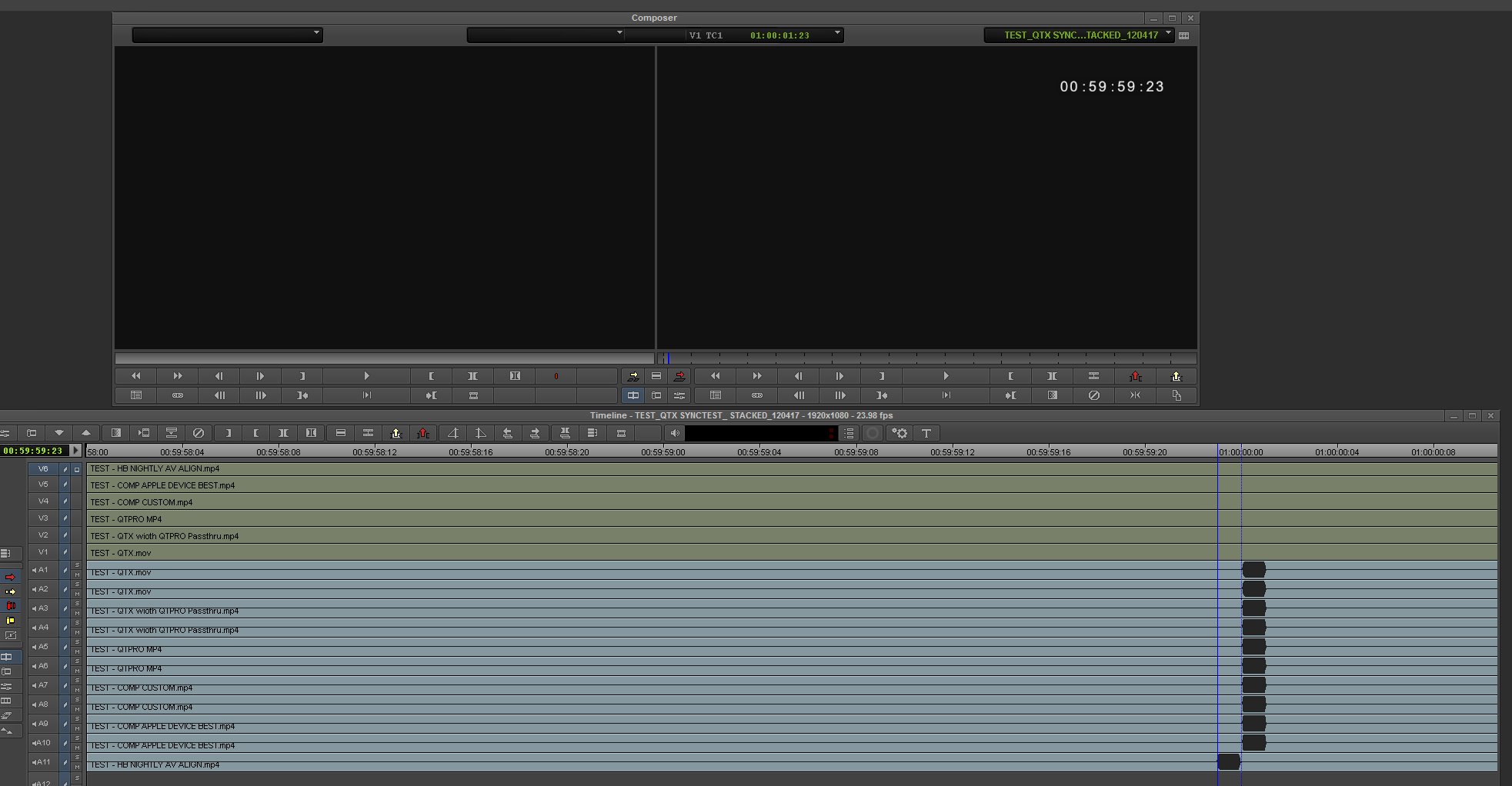
Task: Open the Video Quality menu in the timeline
Action: pyautogui.click(x=873, y=433)
